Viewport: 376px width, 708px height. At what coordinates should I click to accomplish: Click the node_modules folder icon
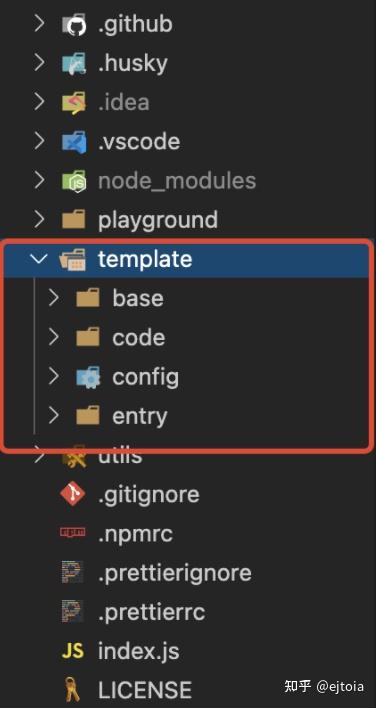click(74, 181)
